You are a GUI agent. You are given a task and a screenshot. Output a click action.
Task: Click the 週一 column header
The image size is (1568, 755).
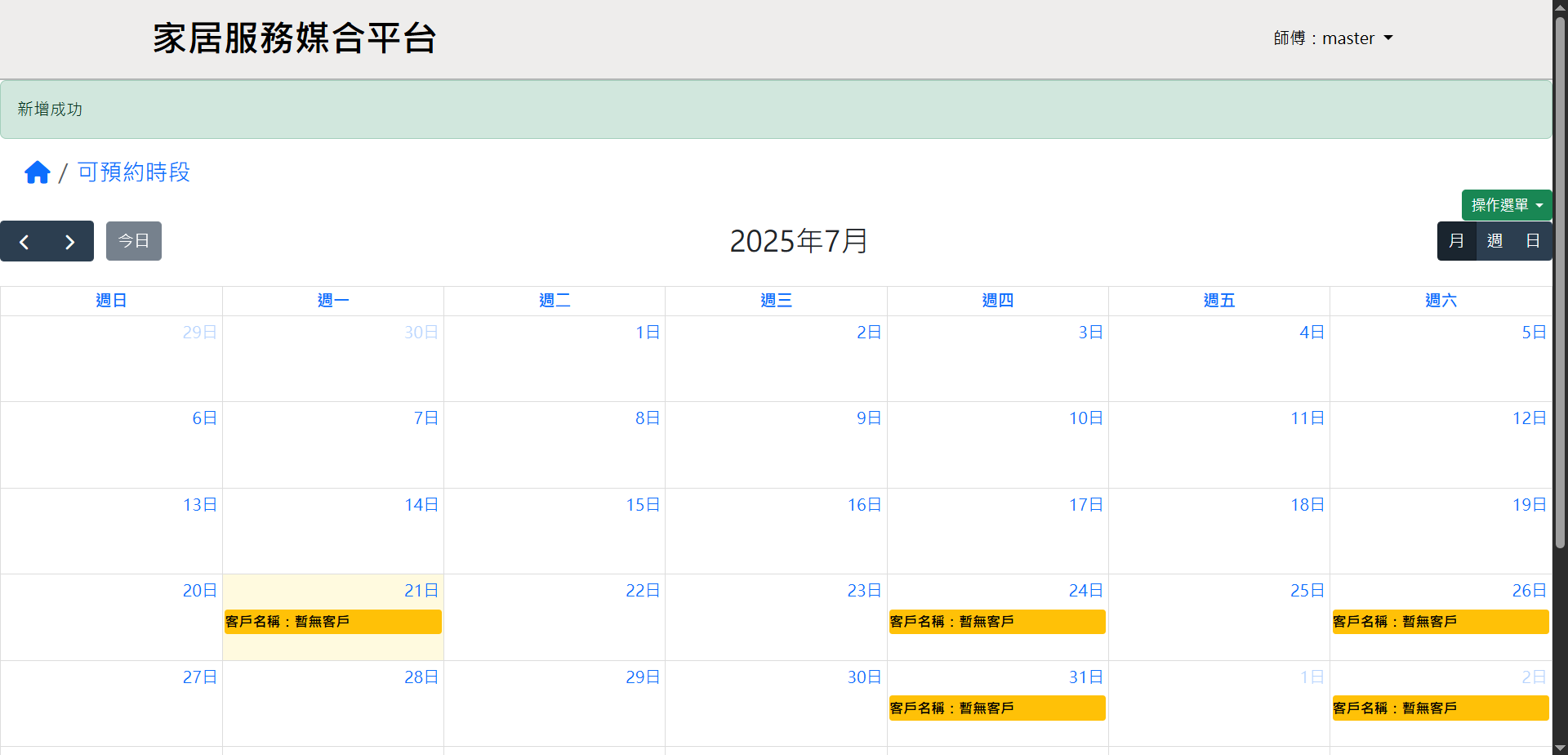(x=333, y=301)
